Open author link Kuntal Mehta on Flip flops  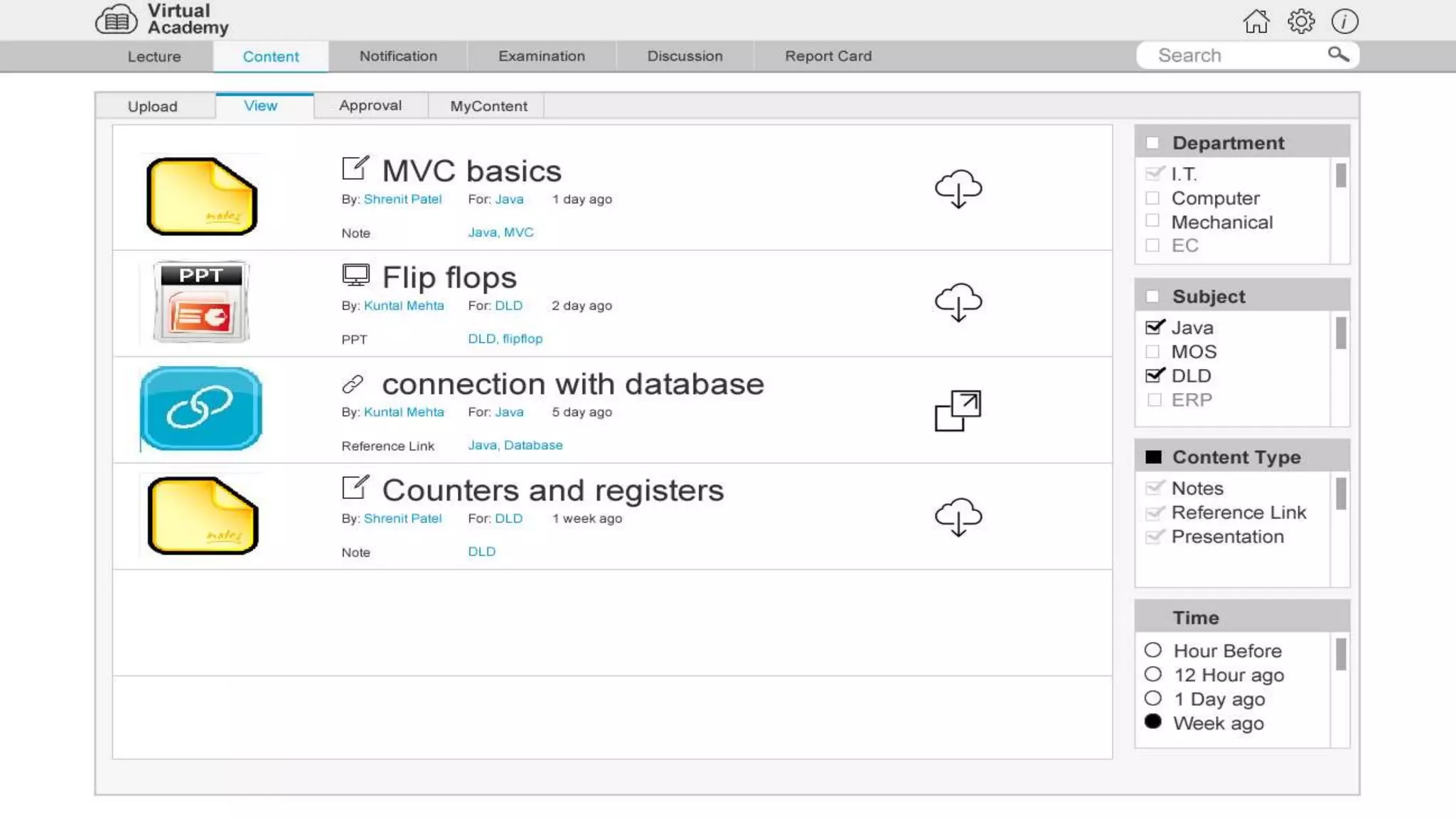(403, 306)
